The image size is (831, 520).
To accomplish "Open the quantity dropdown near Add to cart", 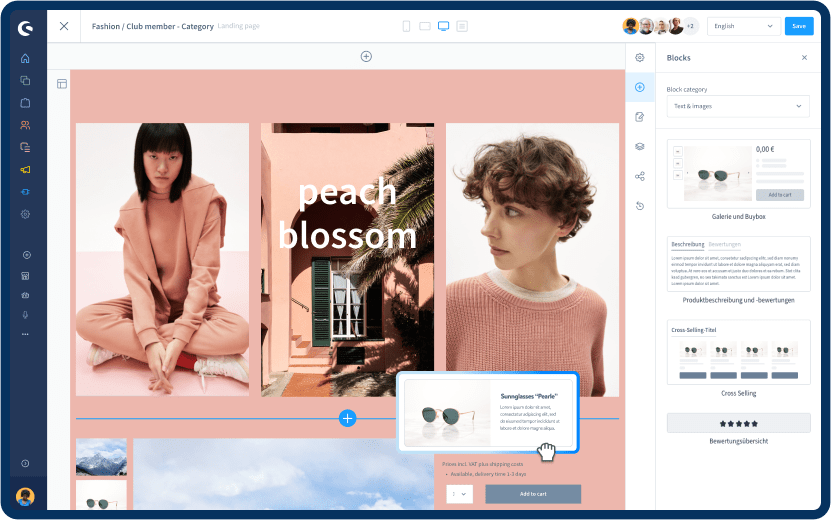I will click(459, 494).
